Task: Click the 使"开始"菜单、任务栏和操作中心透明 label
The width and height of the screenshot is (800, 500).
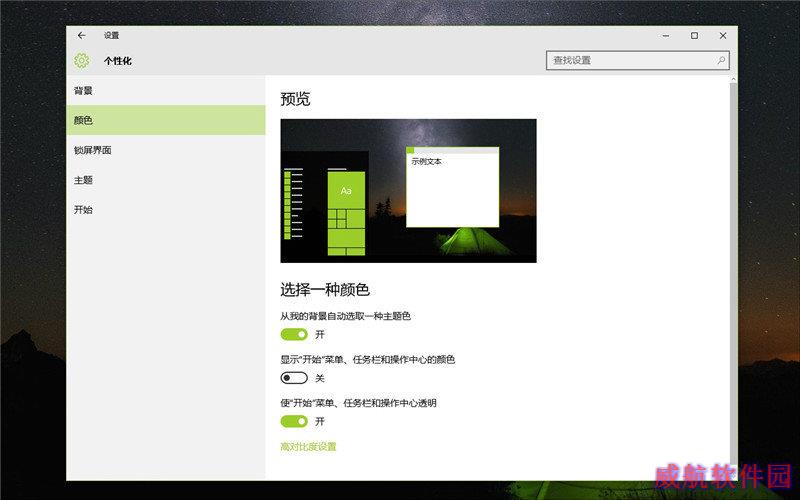Action: click(358, 403)
